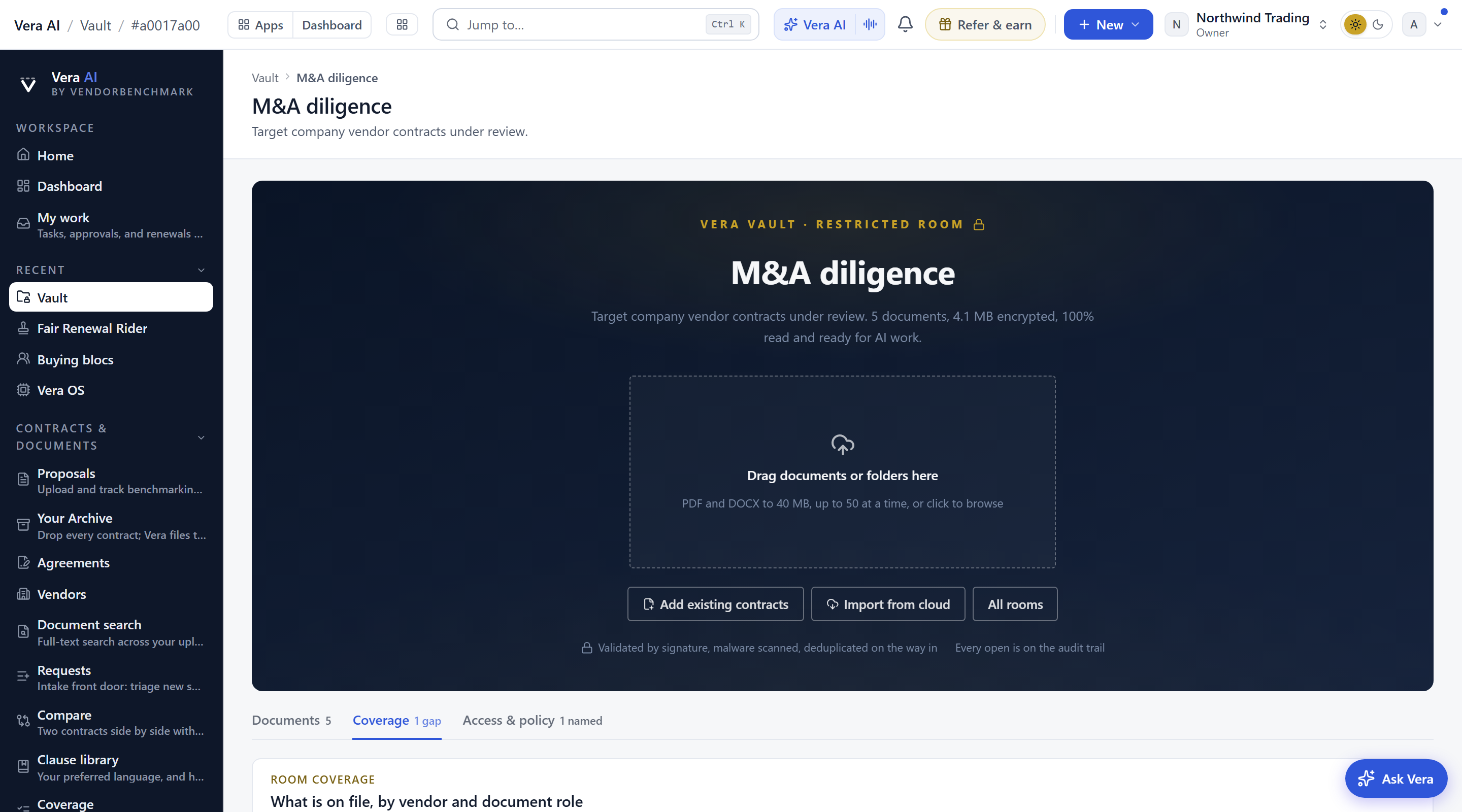Click the Home house icon in sidebar
Image resolution: width=1462 pixels, height=812 pixels.
(23, 154)
